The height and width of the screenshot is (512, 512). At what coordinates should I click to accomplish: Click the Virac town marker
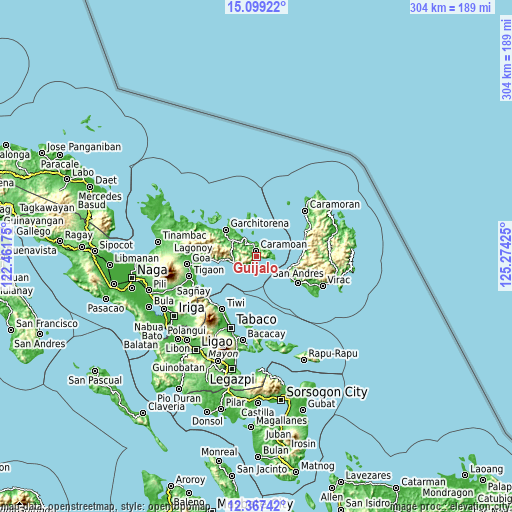[x=323, y=286]
